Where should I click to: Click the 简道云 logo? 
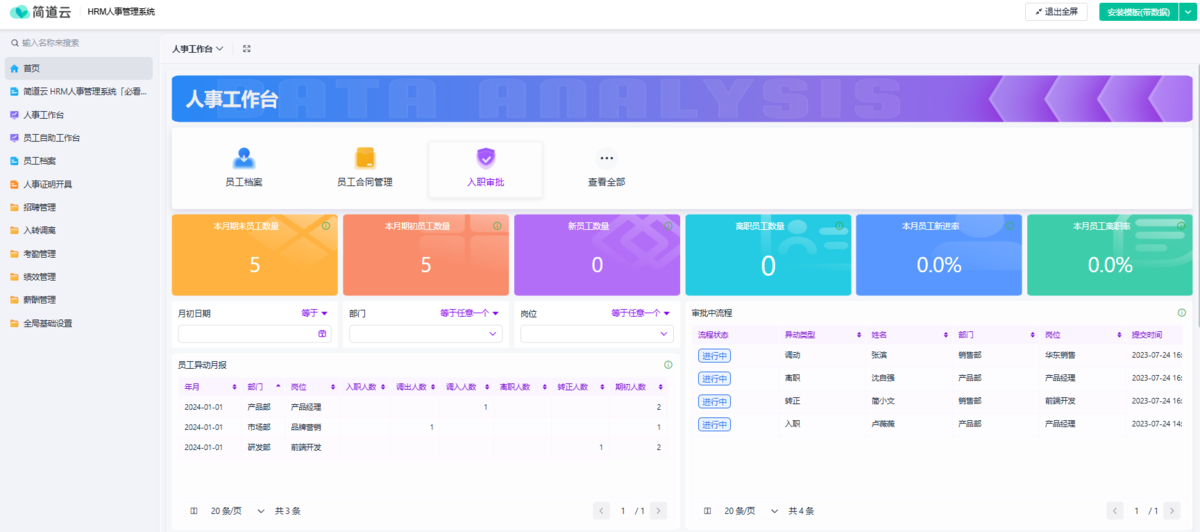(41, 12)
